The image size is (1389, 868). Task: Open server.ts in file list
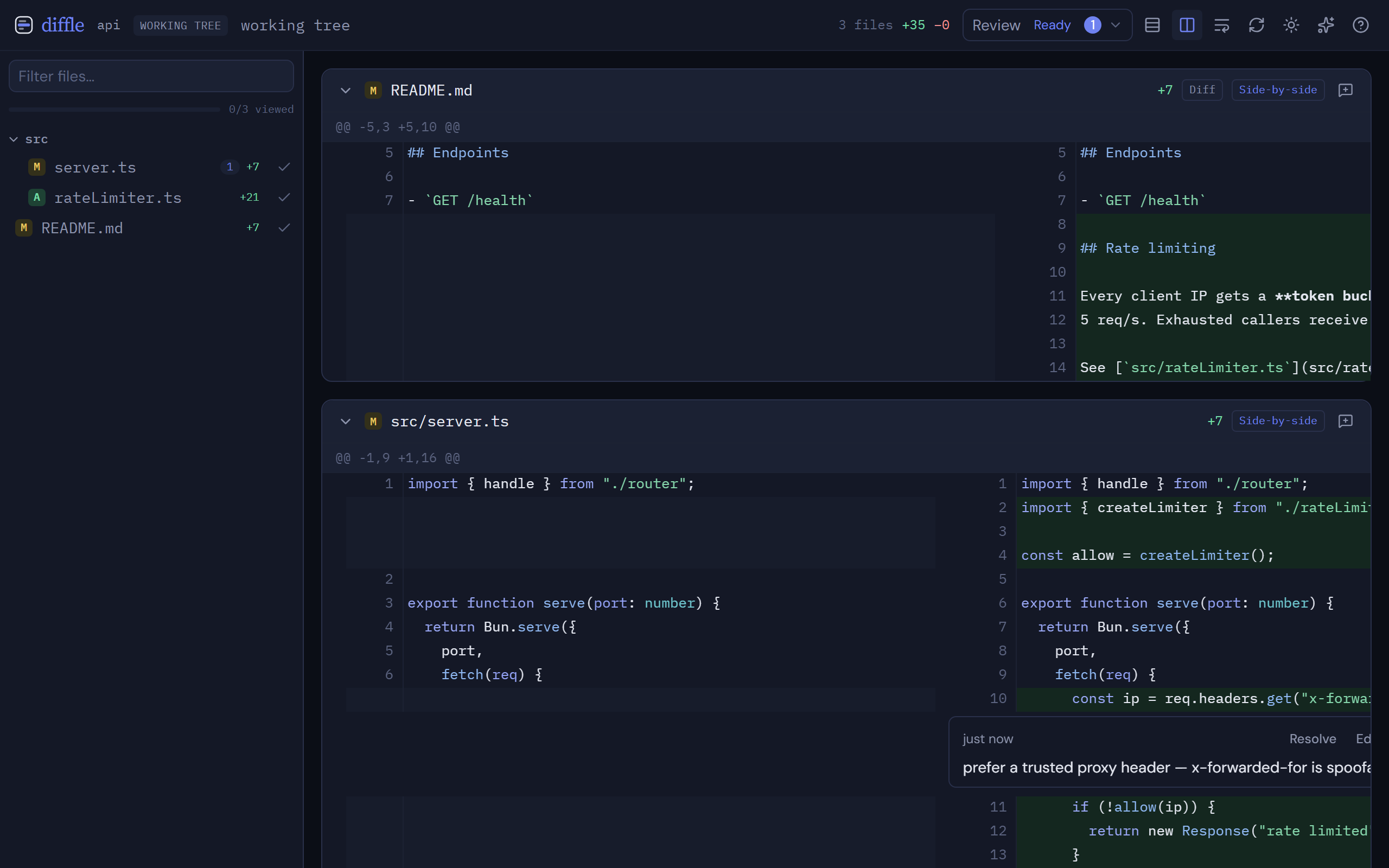[x=151, y=167]
